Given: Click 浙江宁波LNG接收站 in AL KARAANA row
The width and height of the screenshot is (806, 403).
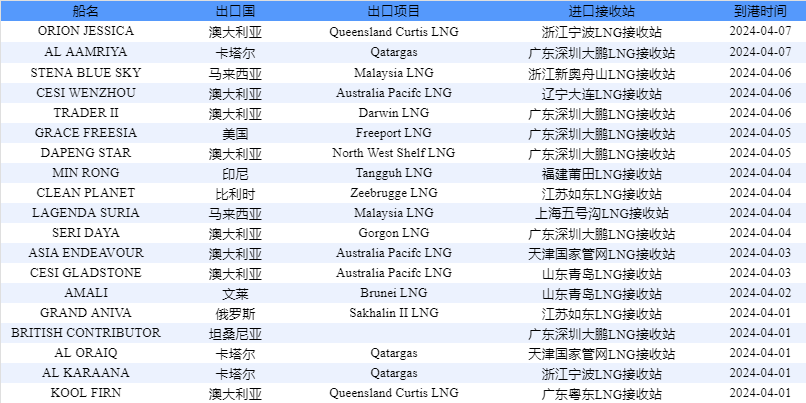Looking at the screenshot, I should click(601, 374).
